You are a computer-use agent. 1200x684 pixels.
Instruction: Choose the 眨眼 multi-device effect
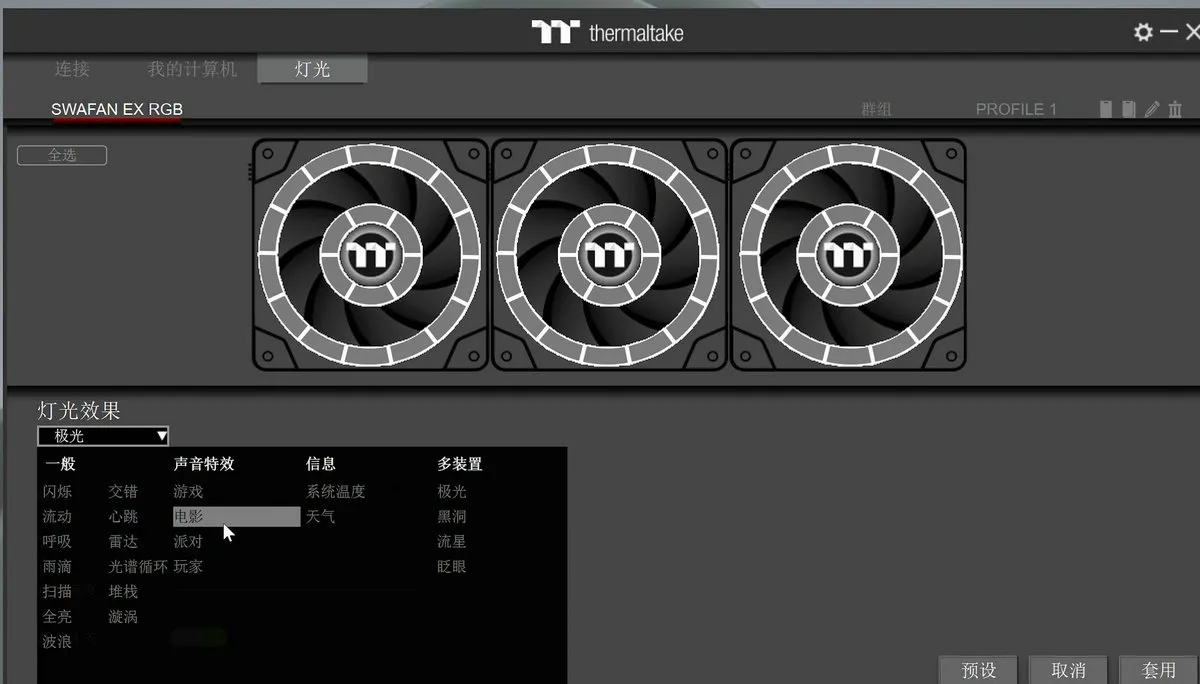pyautogui.click(x=452, y=567)
